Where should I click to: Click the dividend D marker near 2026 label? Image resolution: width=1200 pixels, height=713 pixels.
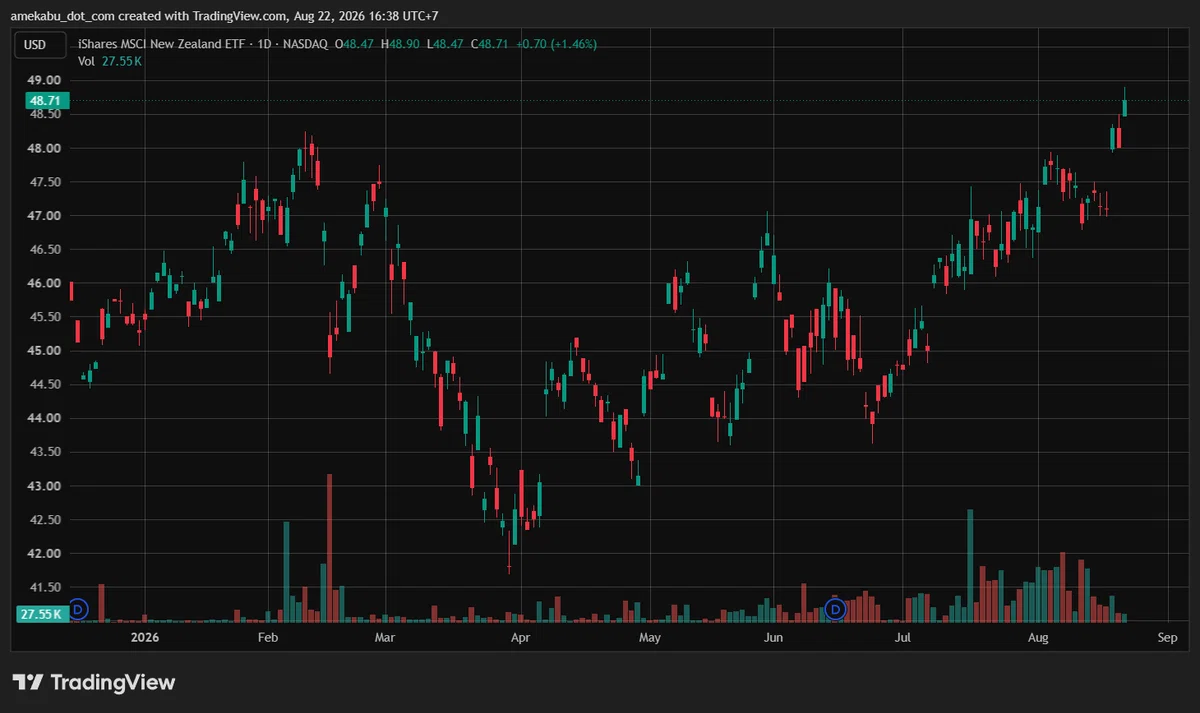coord(79,608)
